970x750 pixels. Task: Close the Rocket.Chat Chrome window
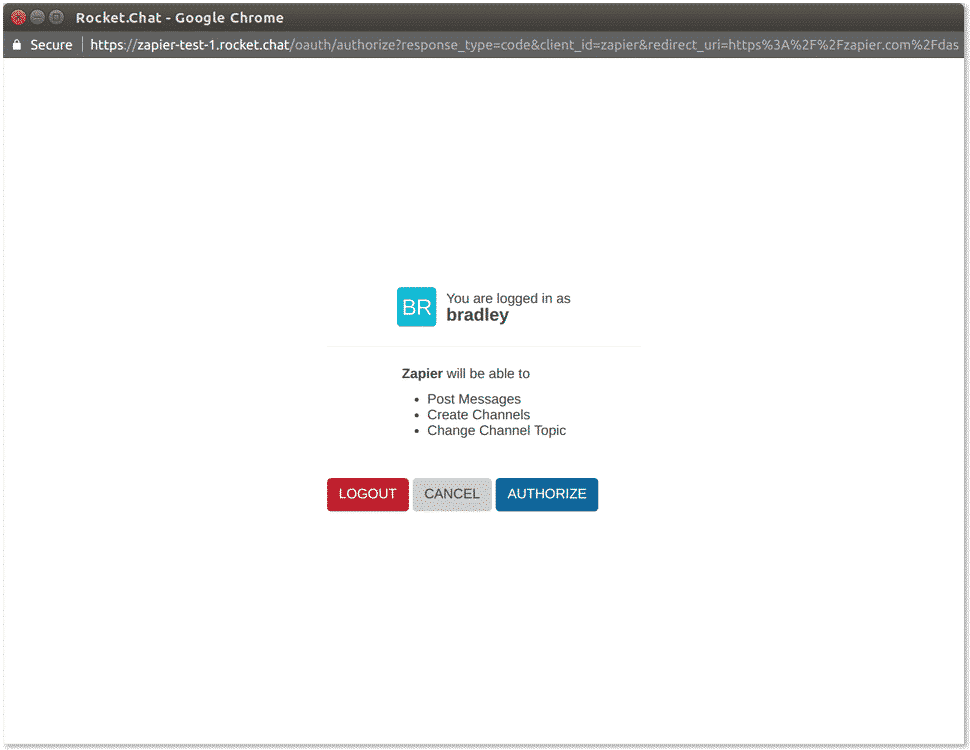point(19,17)
